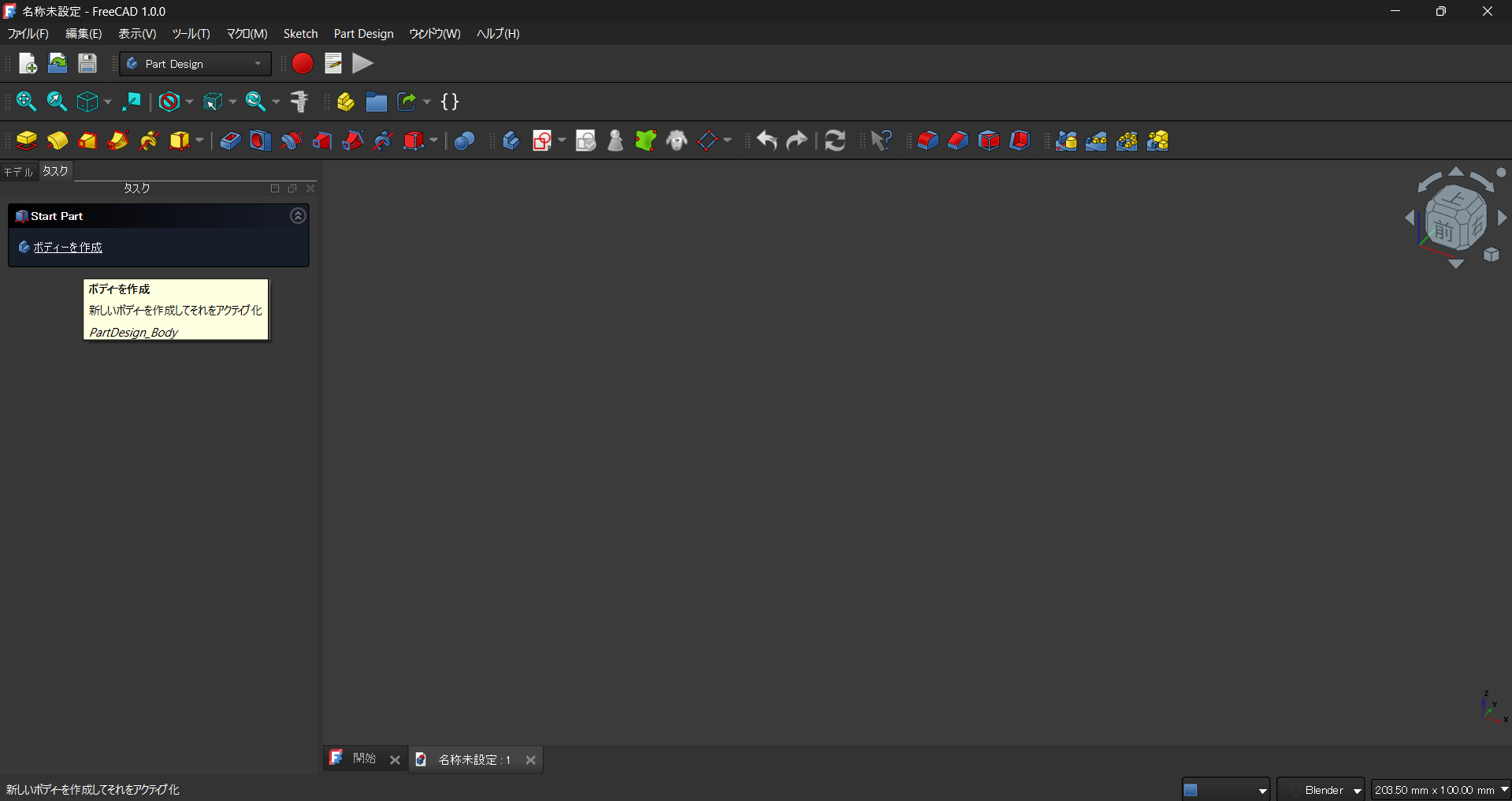Create a group with the blue folder icon
The width and height of the screenshot is (1512, 801).
[377, 102]
